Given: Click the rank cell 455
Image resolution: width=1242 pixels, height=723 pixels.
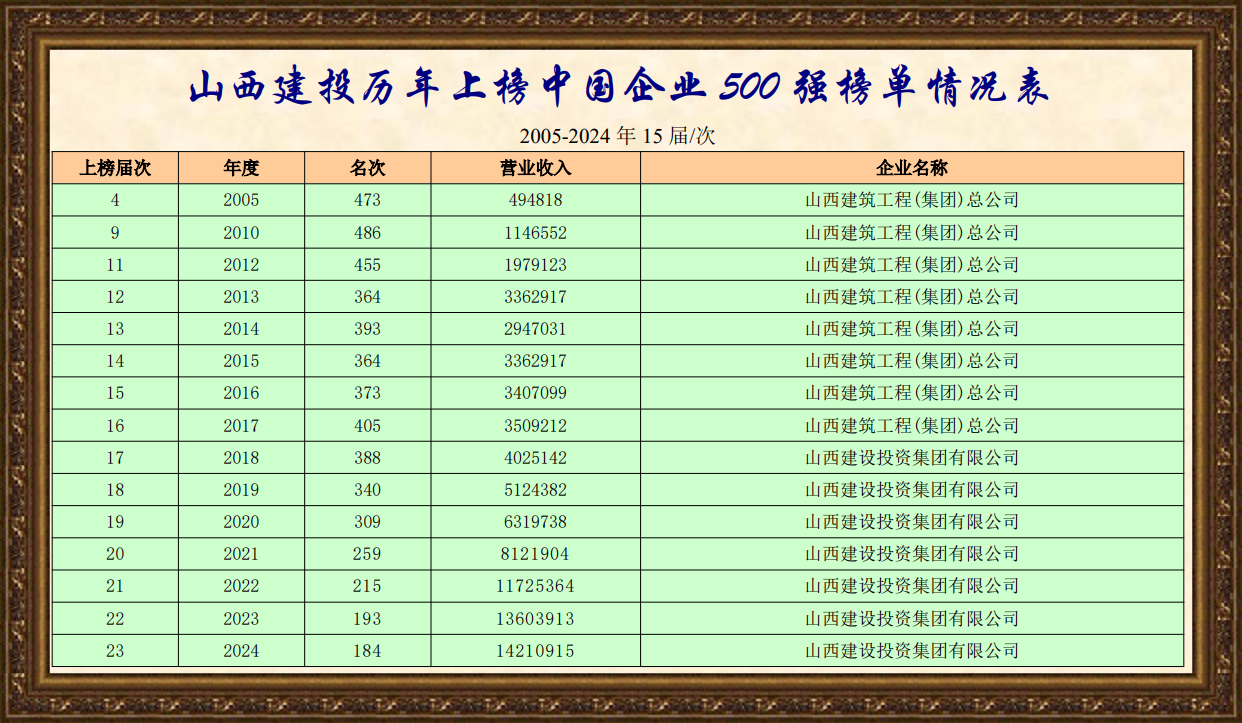Looking at the screenshot, I should pos(367,265).
